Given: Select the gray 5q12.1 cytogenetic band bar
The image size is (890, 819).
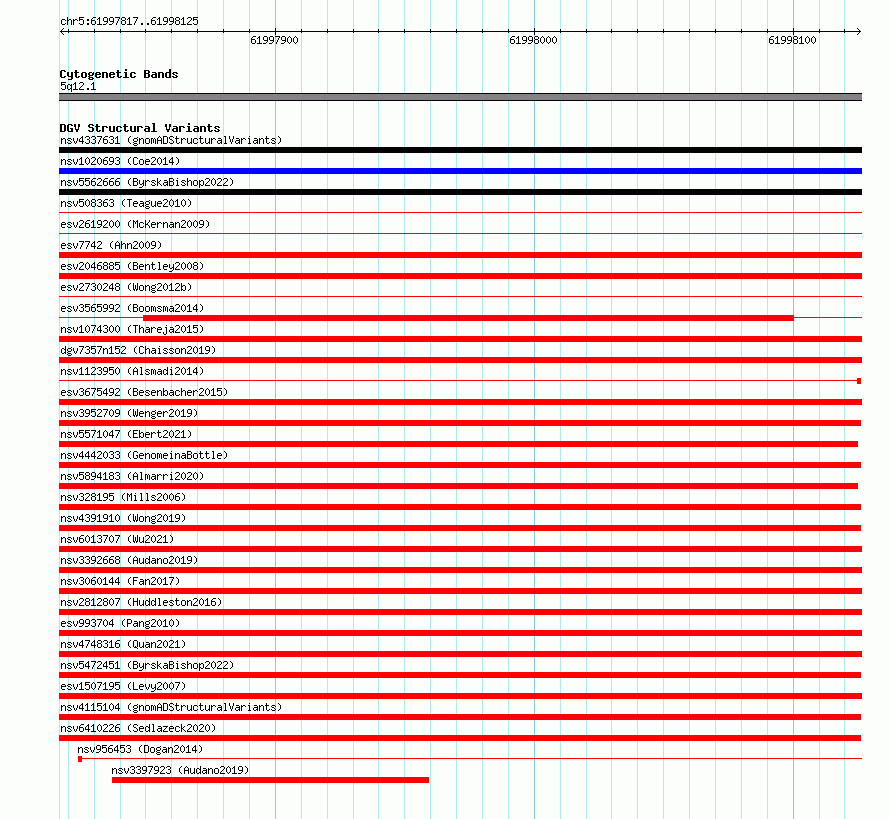Looking at the screenshot, I should [x=460, y=97].
